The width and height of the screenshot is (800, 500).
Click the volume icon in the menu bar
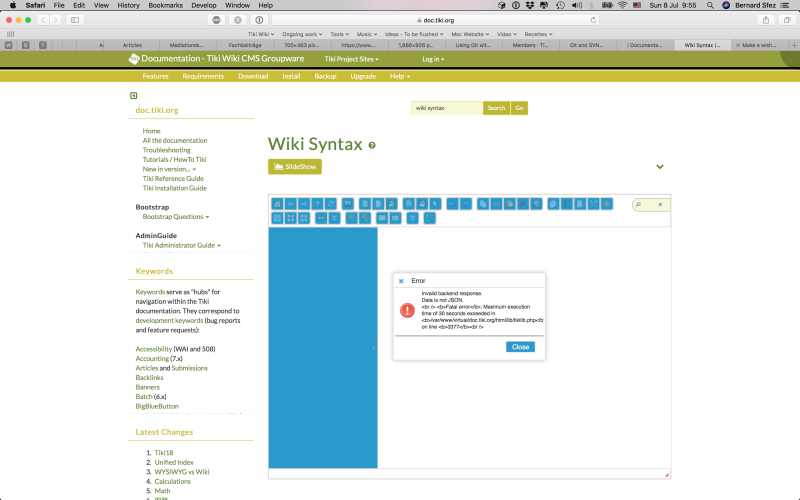pyautogui.click(x=577, y=5)
